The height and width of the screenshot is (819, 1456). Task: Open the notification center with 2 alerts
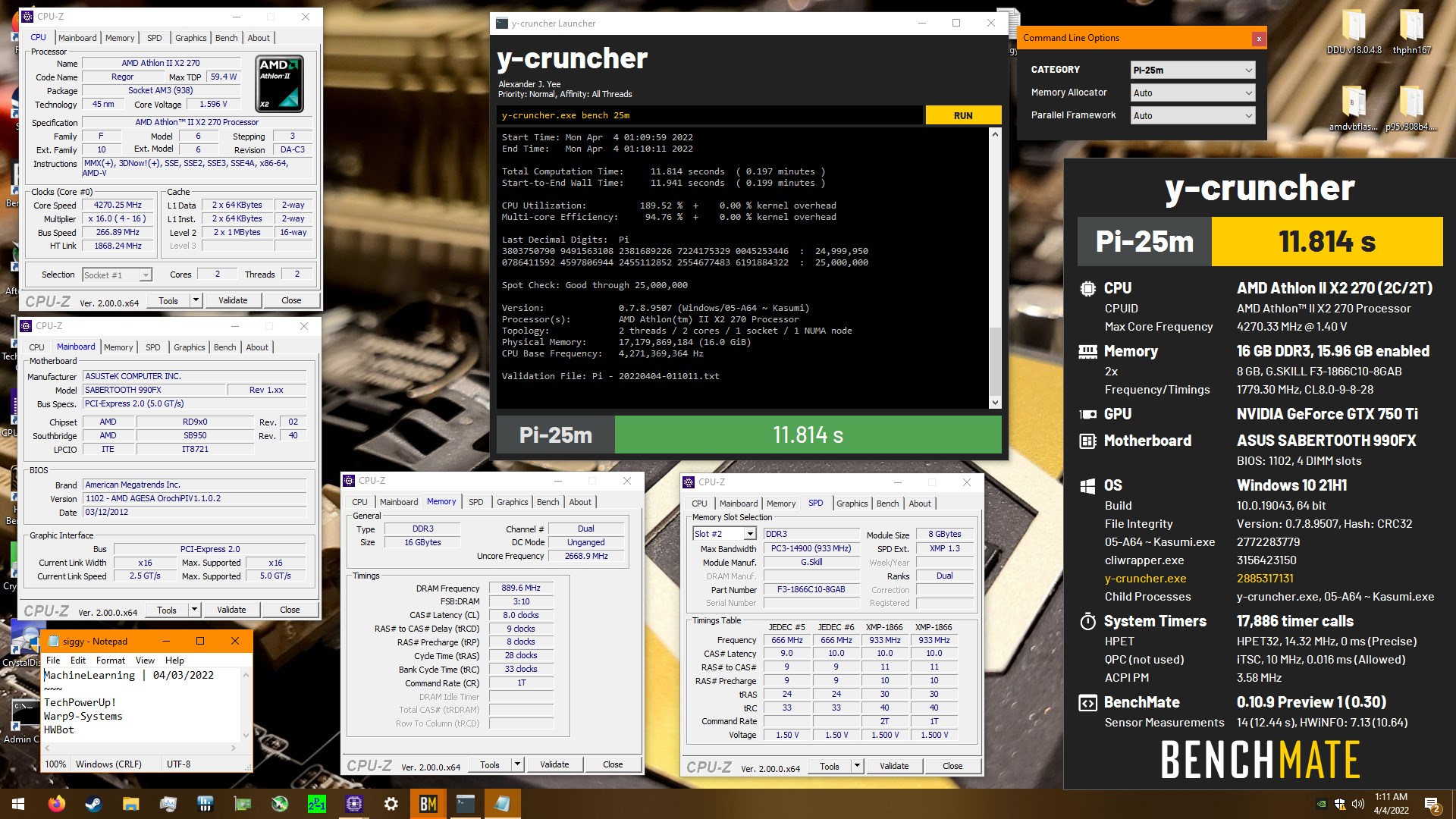(1432, 804)
